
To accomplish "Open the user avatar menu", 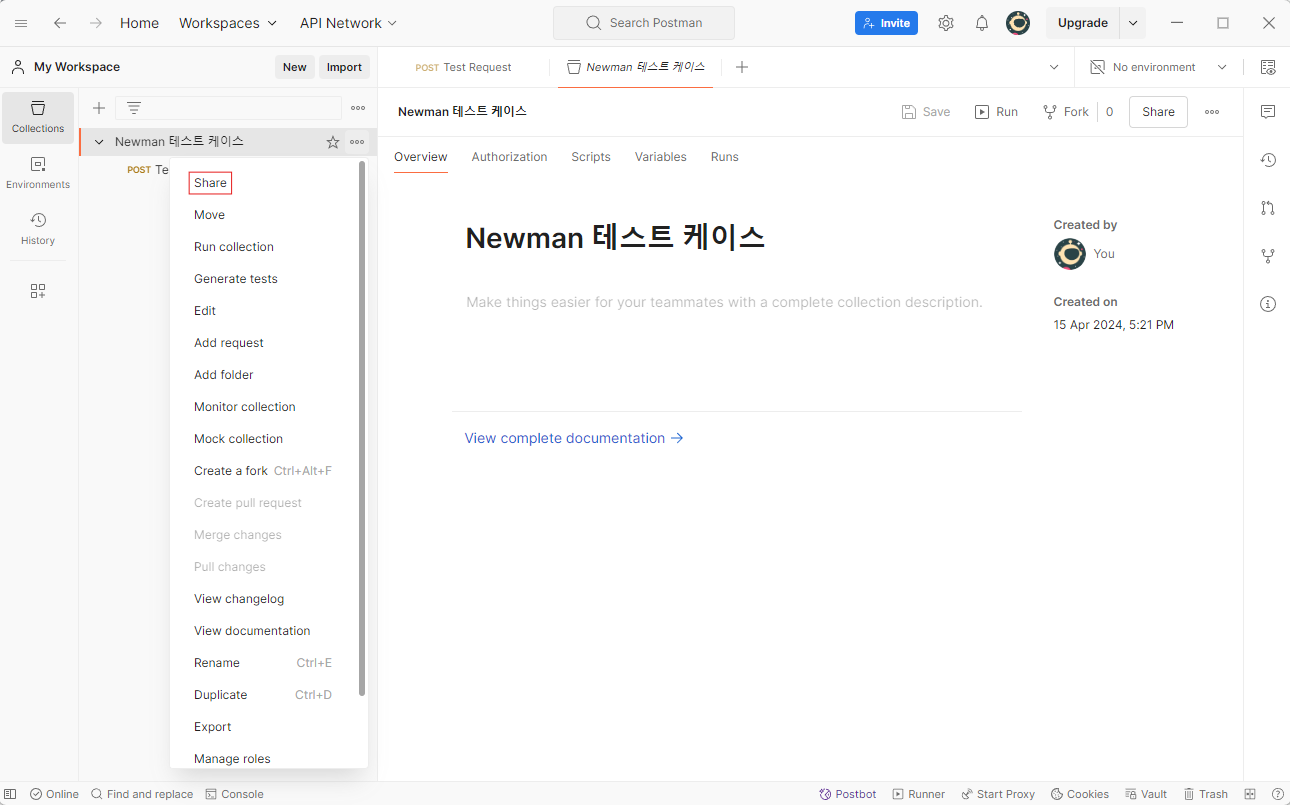I will click(1018, 23).
